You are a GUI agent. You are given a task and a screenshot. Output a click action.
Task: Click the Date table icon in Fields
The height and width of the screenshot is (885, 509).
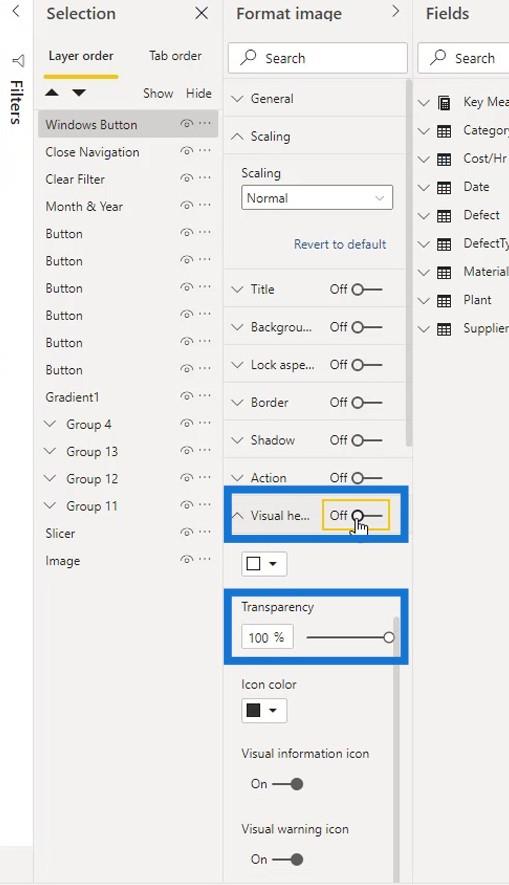(x=444, y=187)
